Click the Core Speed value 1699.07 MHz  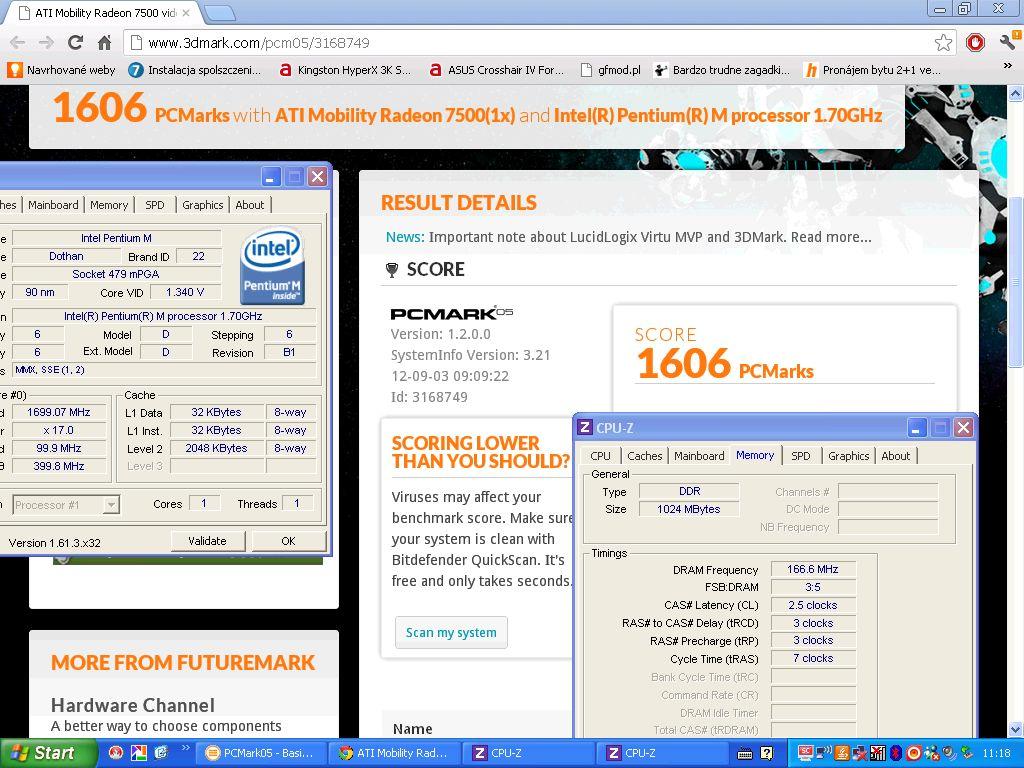[x=59, y=412]
